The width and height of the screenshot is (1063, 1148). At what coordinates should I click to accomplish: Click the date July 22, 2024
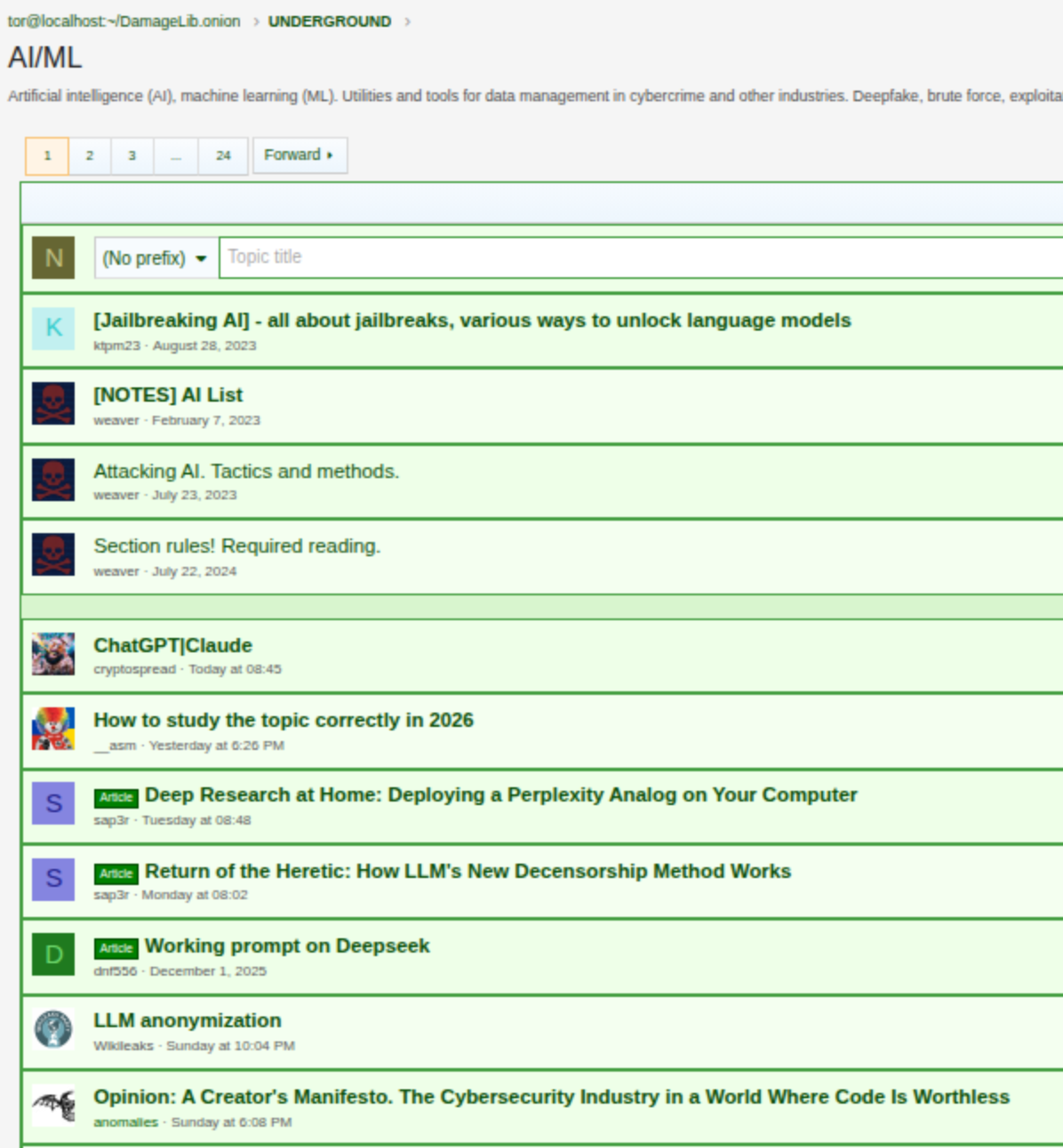(x=195, y=571)
